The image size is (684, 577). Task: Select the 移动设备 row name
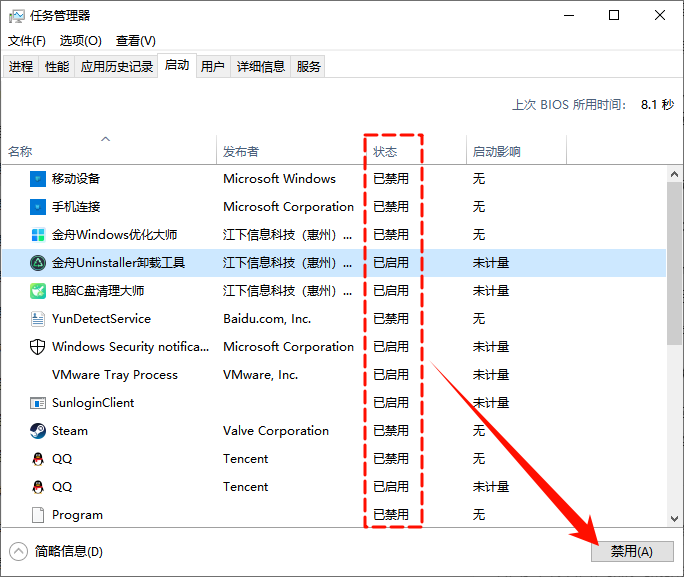[76, 179]
